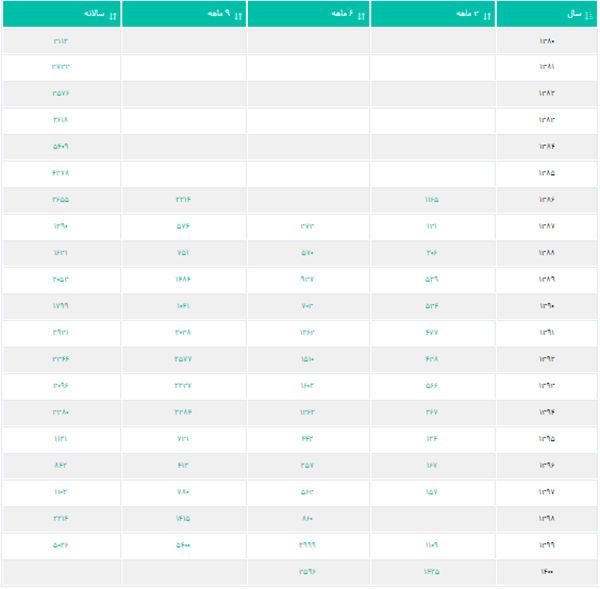Click the year cell ۱۳۹۵ in the سال column
The width and height of the screenshot is (600, 589).
pos(547,438)
